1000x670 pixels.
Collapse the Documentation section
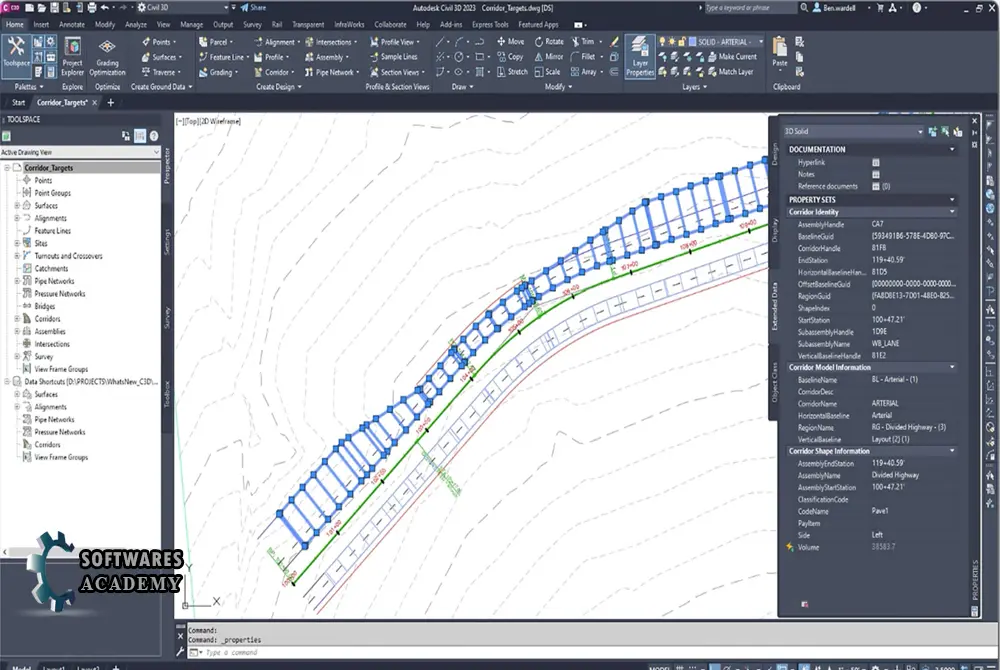click(x=952, y=149)
